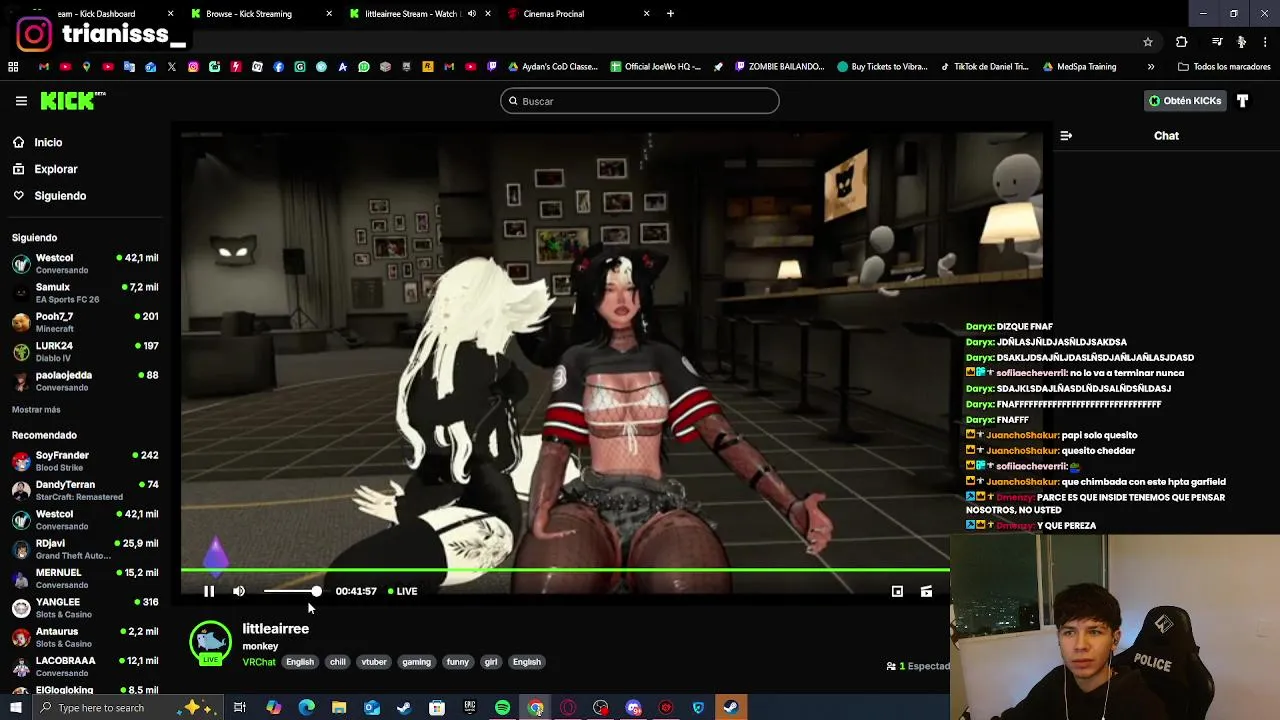
Task: Select the chill tag
Action: point(338,662)
